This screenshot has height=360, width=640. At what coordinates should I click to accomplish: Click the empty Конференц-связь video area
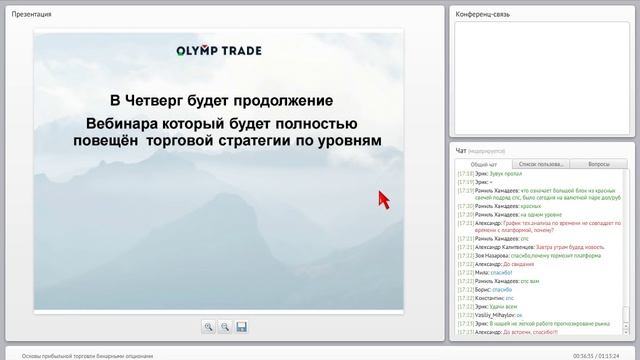(x=542, y=78)
